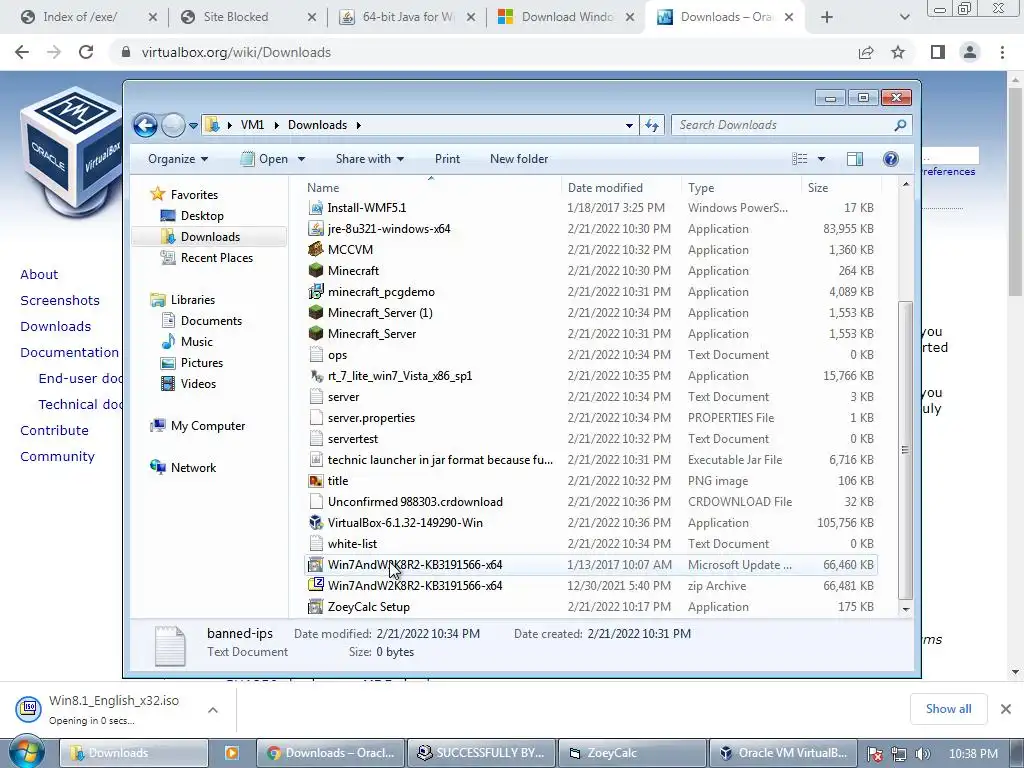Sort by the Type column header
1024x768 pixels.
coord(741,187)
